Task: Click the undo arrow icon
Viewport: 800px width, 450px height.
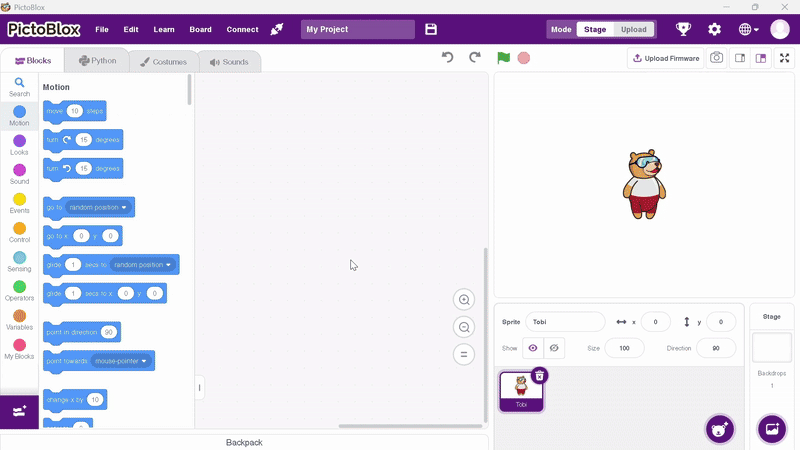Action: [x=448, y=58]
